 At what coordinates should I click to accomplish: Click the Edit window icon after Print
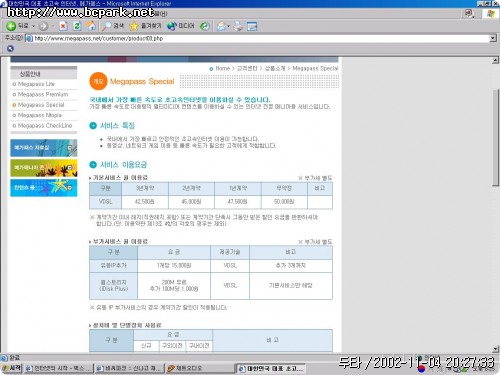click(252, 26)
